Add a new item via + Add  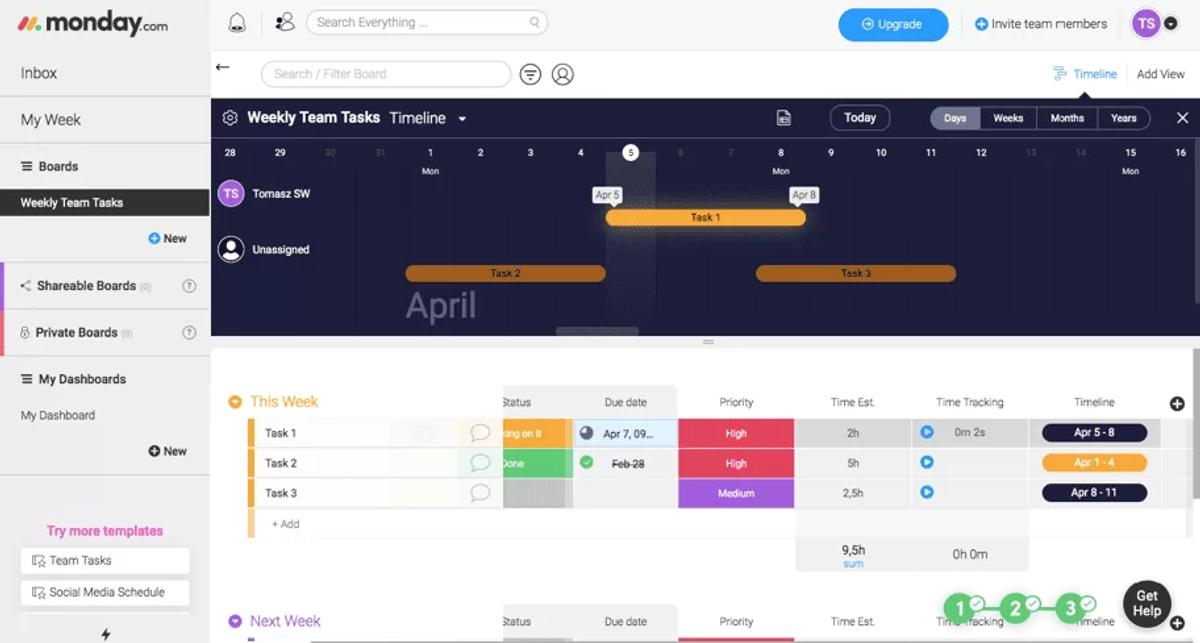(x=285, y=524)
